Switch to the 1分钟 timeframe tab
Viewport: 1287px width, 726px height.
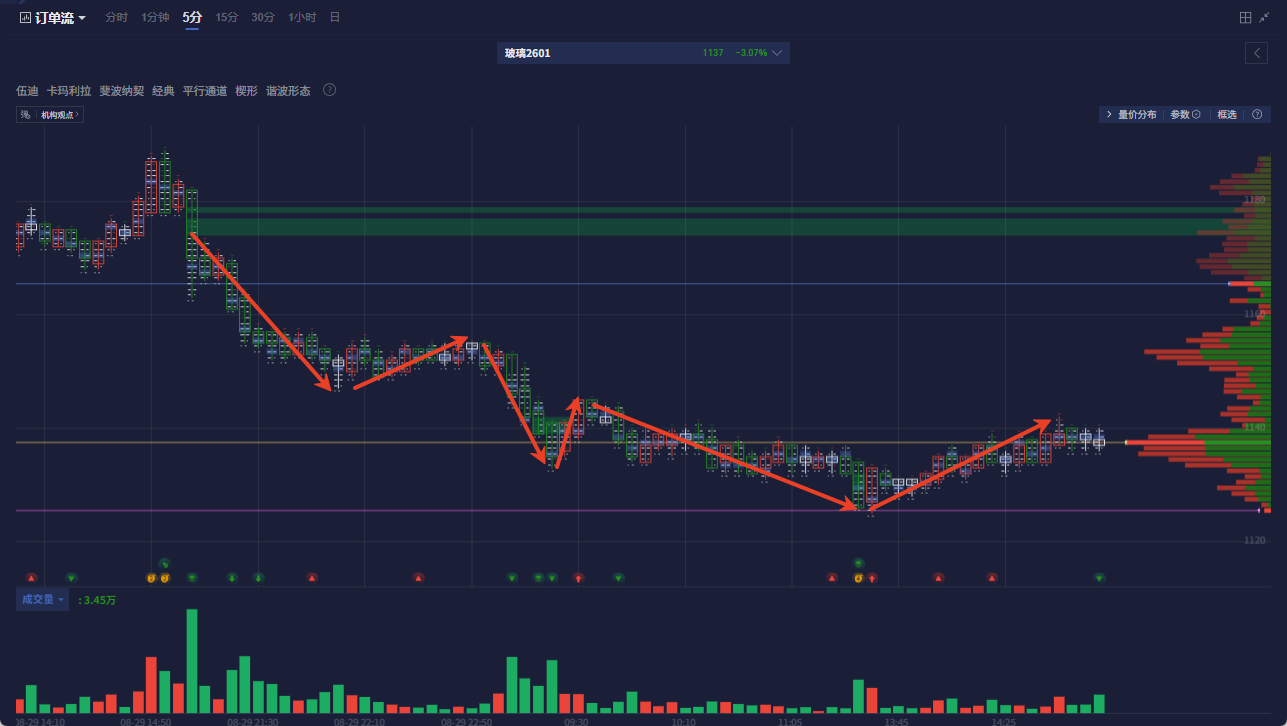tap(155, 18)
